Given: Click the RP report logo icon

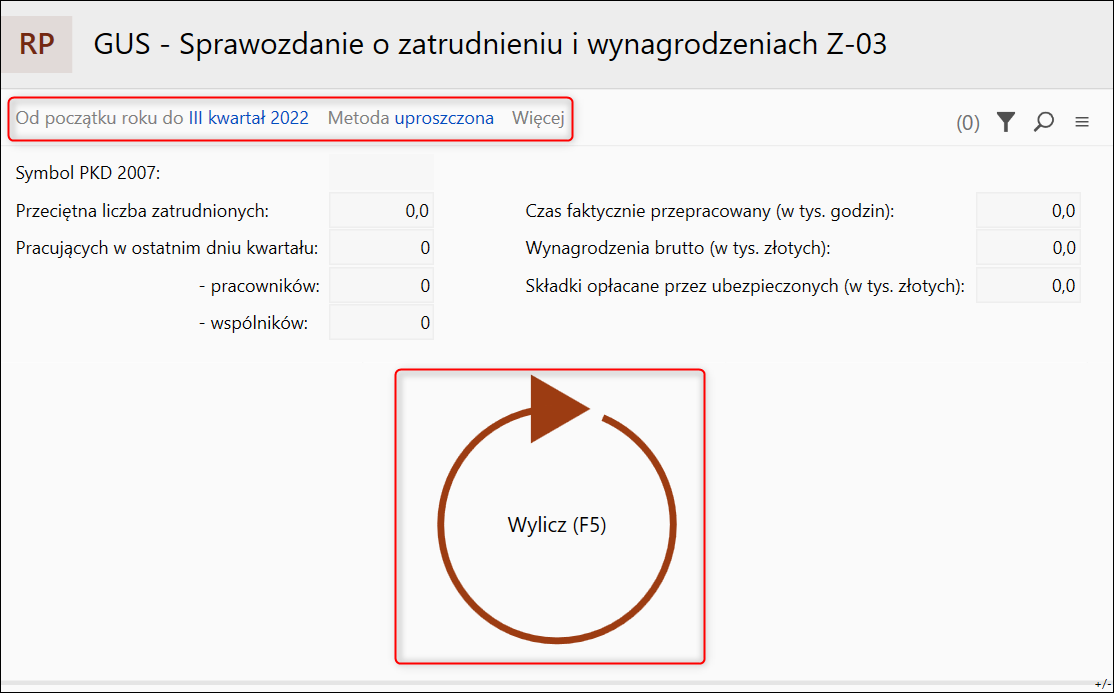Looking at the screenshot, I should (37, 44).
